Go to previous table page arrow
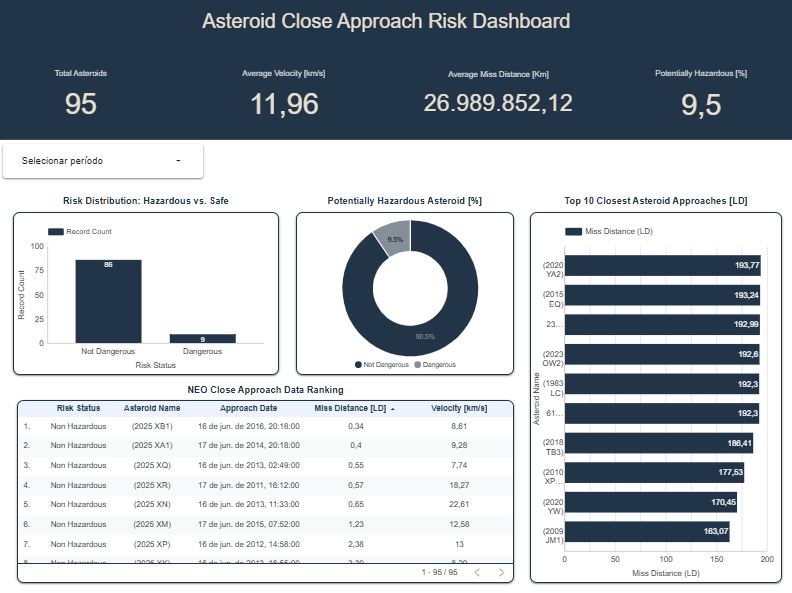This screenshot has height=593, width=792. tap(477, 572)
